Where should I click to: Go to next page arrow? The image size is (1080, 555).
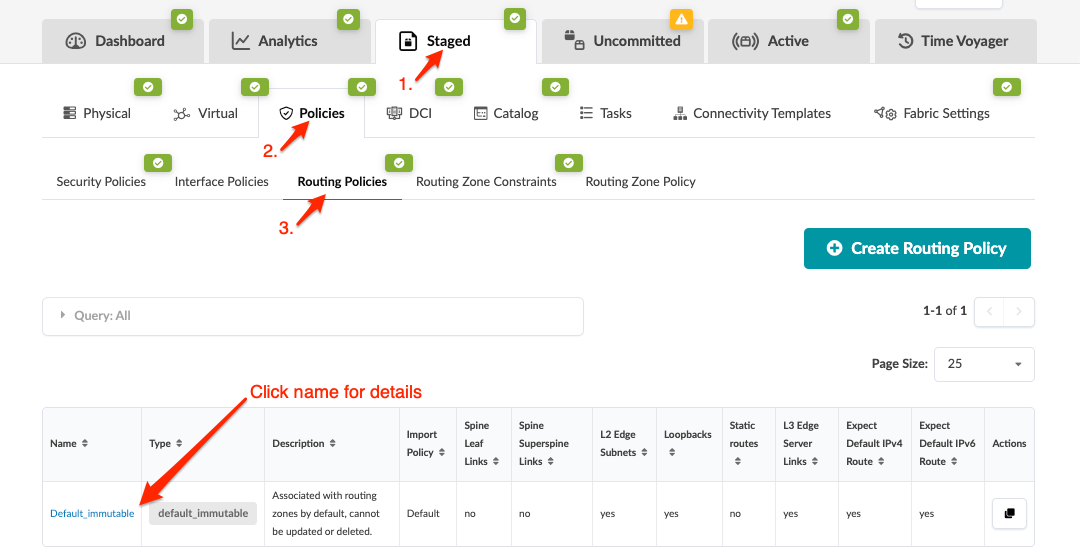click(1018, 311)
